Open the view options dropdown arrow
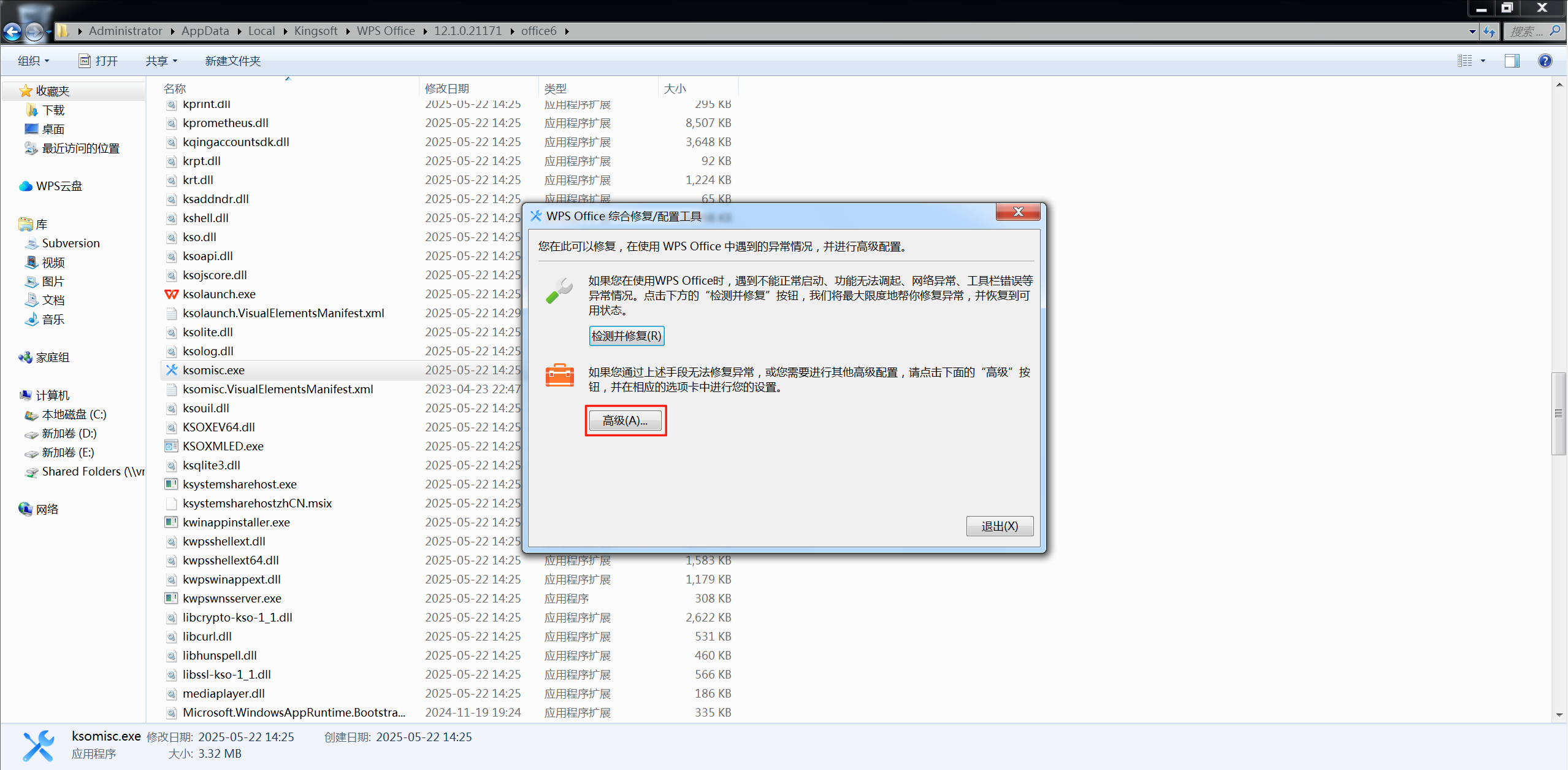 tap(1483, 61)
